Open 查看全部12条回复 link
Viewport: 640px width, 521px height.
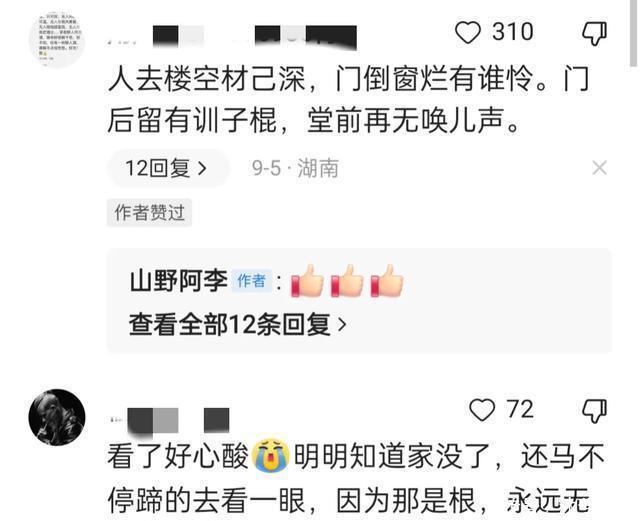point(238,325)
